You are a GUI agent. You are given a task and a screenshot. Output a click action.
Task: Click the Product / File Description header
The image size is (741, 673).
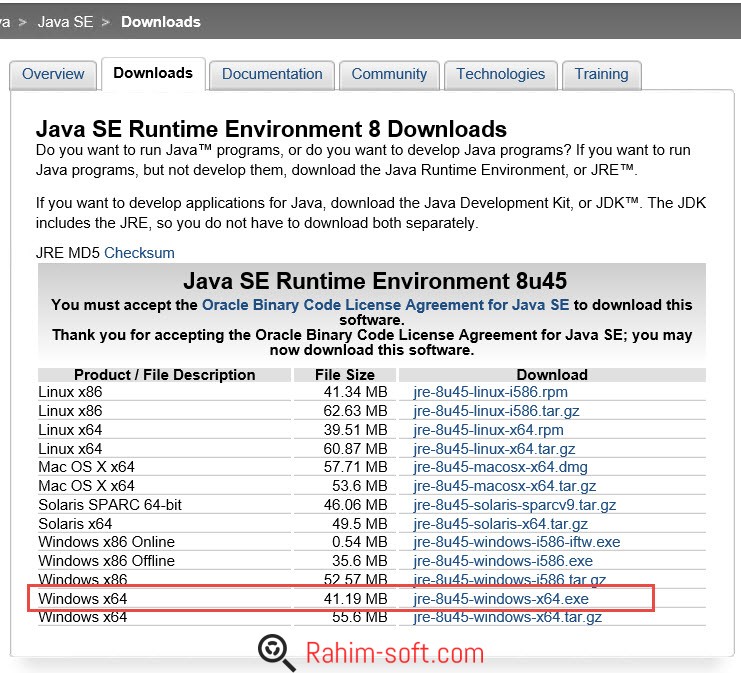(164, 375)
